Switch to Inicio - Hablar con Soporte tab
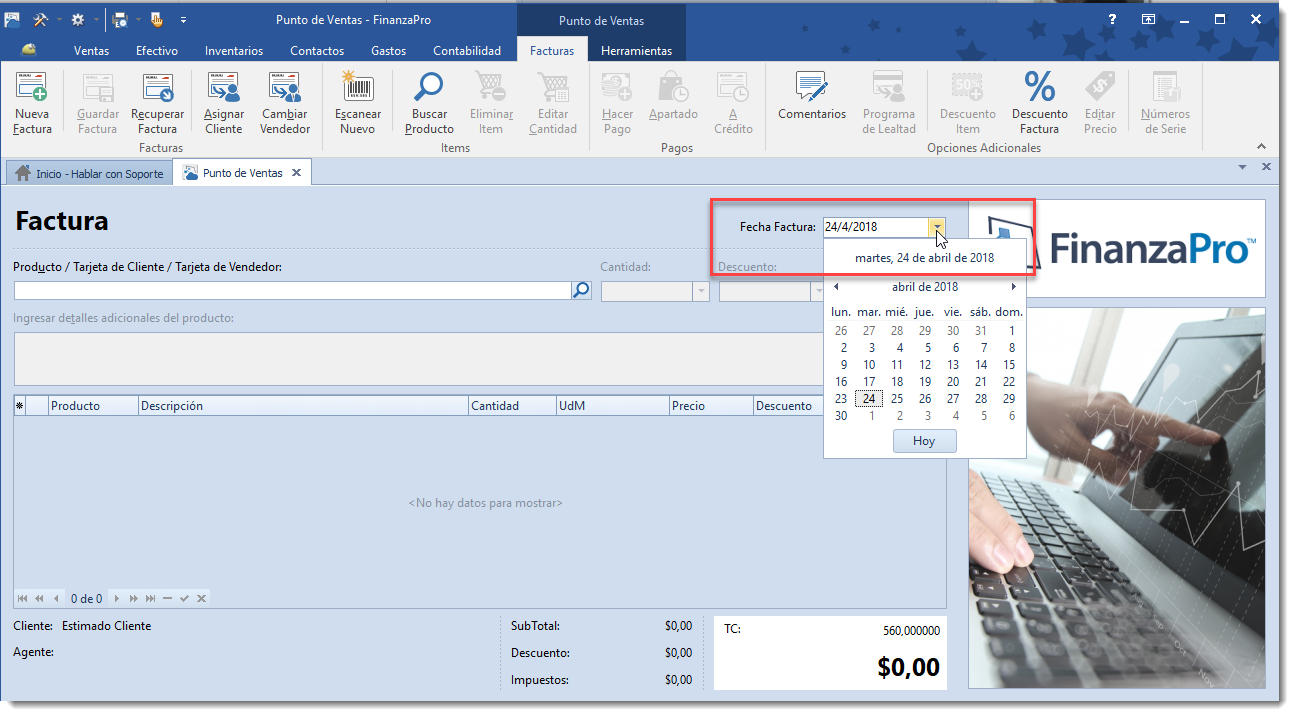Viewport: 1294px width, 716px height. (89, 173)
